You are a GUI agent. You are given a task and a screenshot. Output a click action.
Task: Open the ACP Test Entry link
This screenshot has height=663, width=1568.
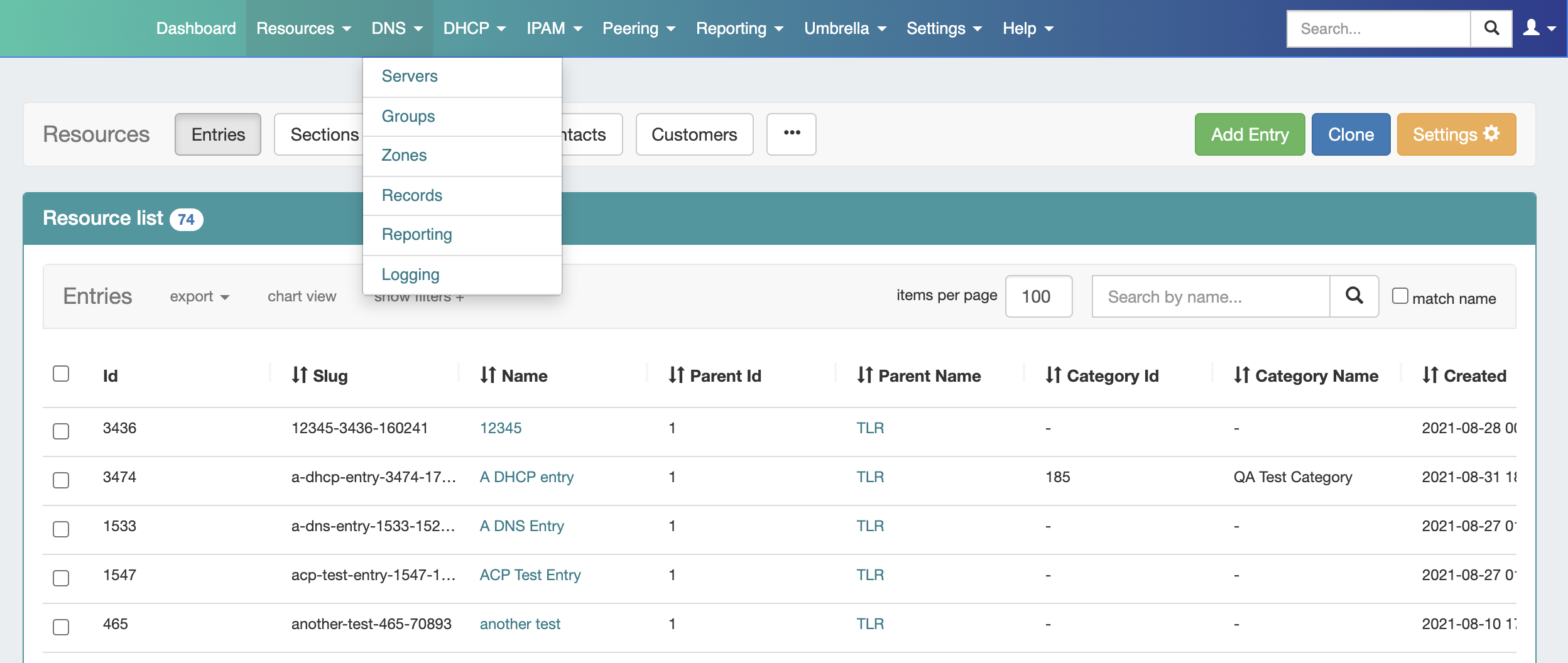pyautogui.click(x=530, y=574)
